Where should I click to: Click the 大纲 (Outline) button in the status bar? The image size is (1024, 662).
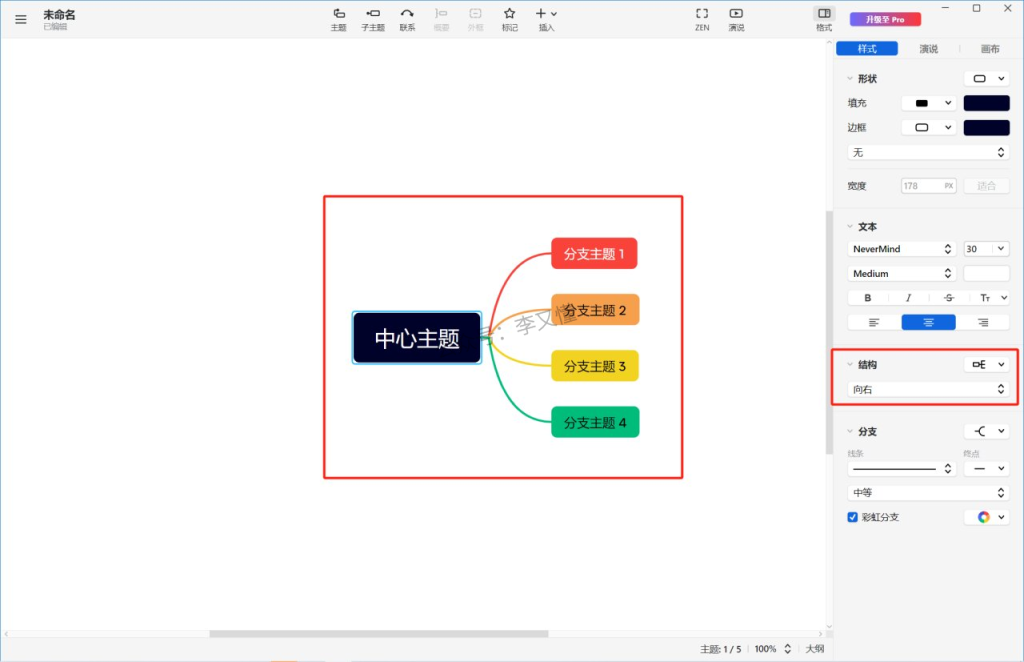point(815,649)
